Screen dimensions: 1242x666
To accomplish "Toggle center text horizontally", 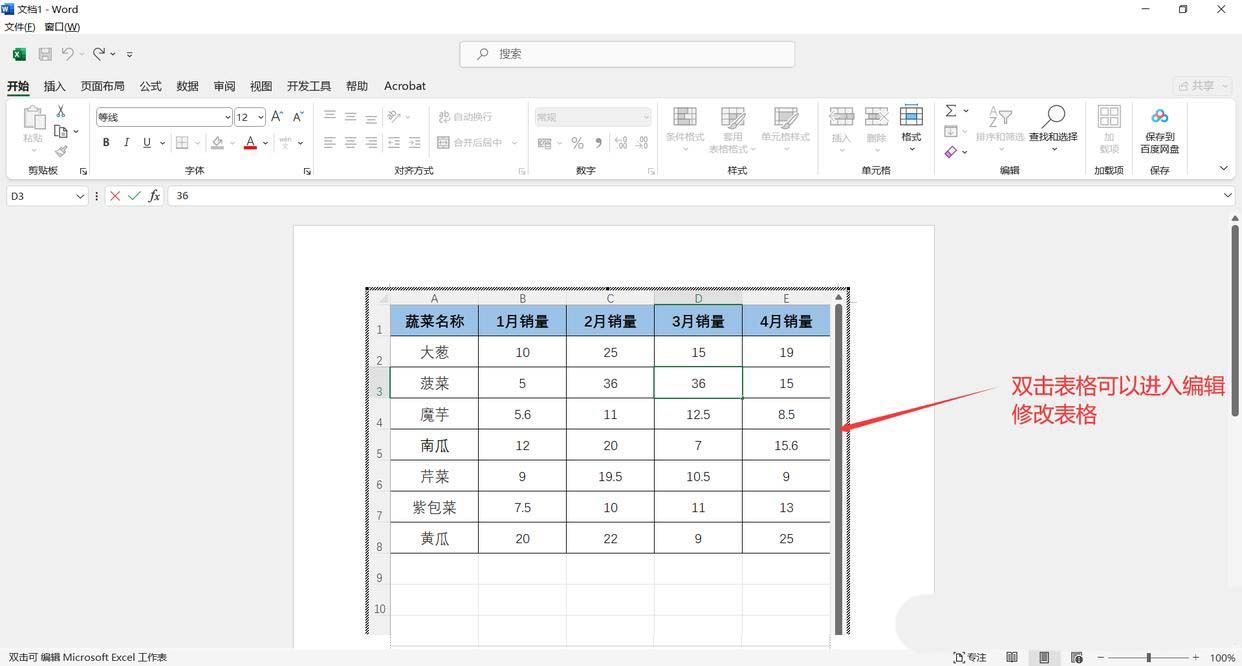I will point(350,143).
